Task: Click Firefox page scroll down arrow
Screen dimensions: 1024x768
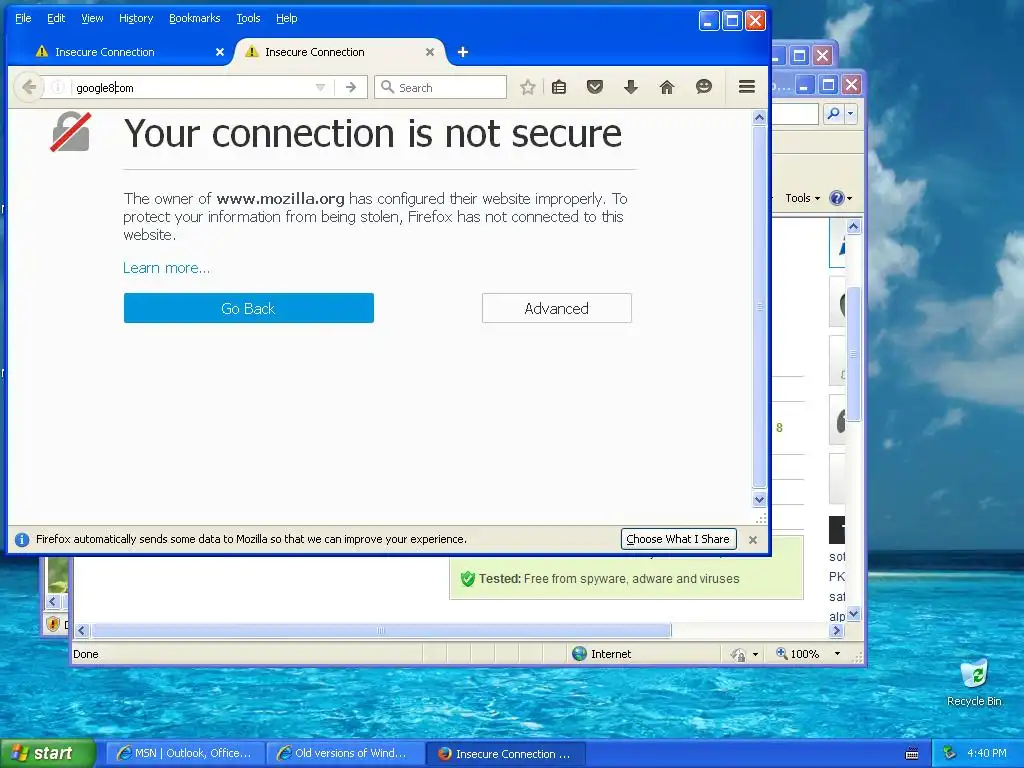Action: click(x=759, y=500)
